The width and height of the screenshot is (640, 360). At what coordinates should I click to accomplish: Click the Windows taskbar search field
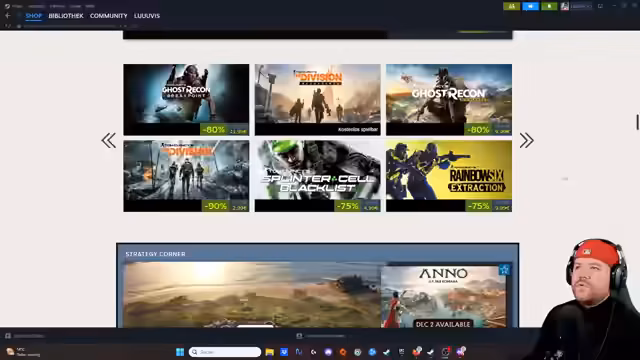[x=225, y=352]
